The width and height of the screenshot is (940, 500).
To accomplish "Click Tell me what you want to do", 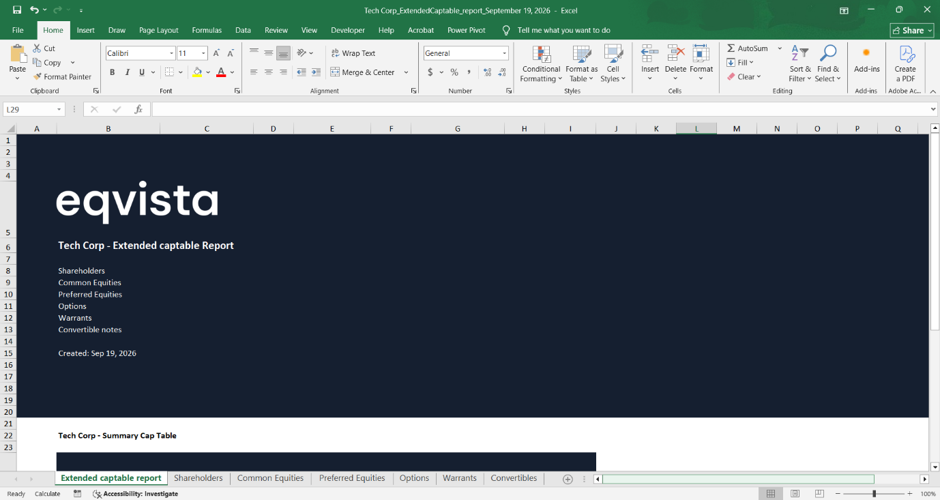I will click(564, 30).
